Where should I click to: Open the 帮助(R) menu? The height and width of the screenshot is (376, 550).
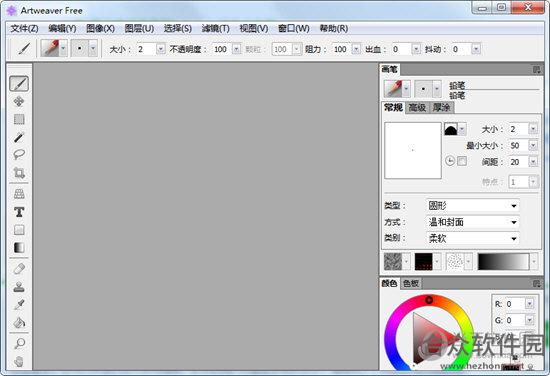(x=334, y=28)
